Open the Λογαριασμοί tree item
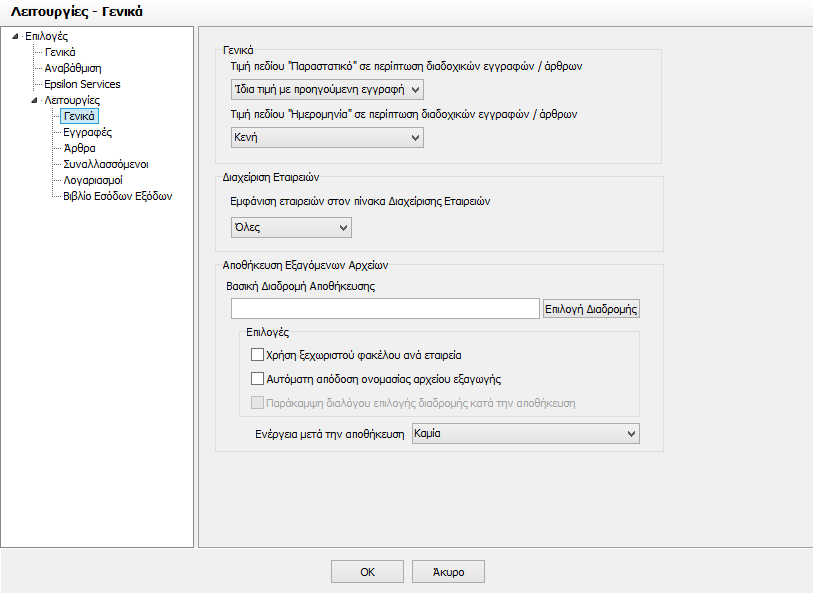This screenshot has width=813, height=593. point(93,180)
